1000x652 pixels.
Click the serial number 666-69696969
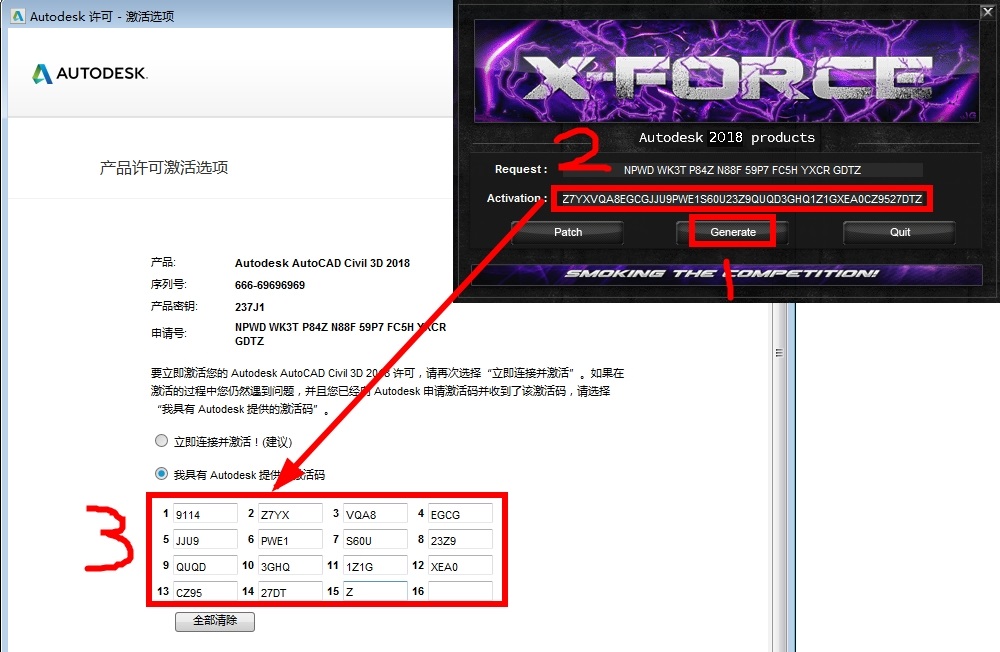270,285
